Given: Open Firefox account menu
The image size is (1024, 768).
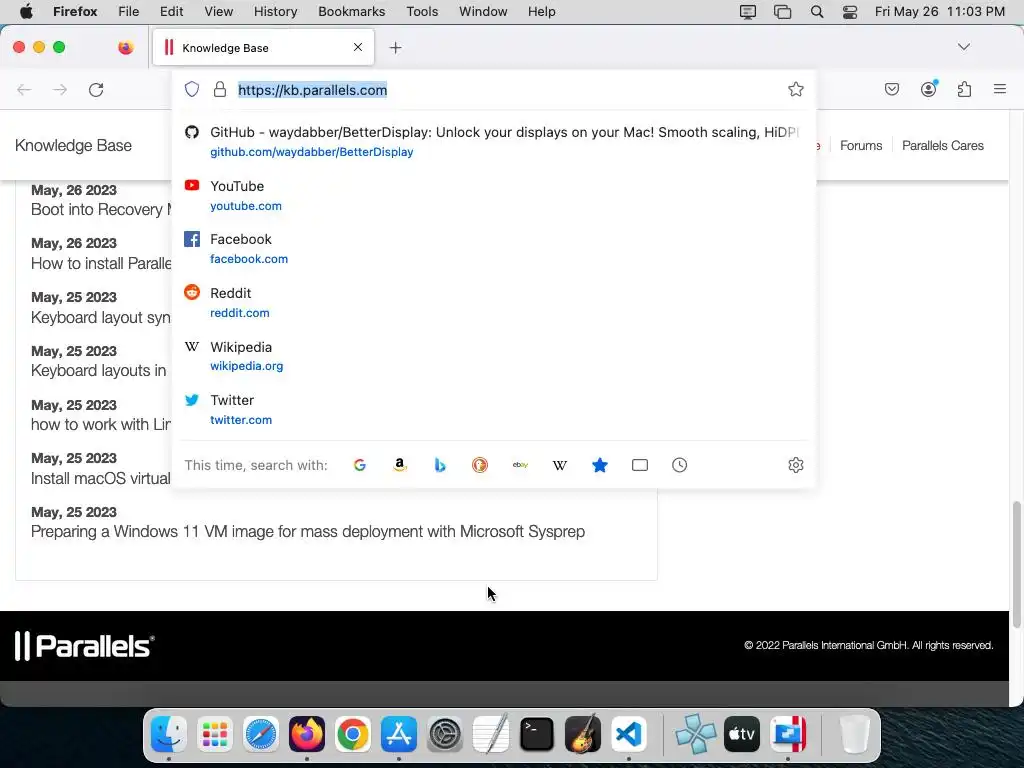Looking at the screenshot, I should (x=929, y=89).
